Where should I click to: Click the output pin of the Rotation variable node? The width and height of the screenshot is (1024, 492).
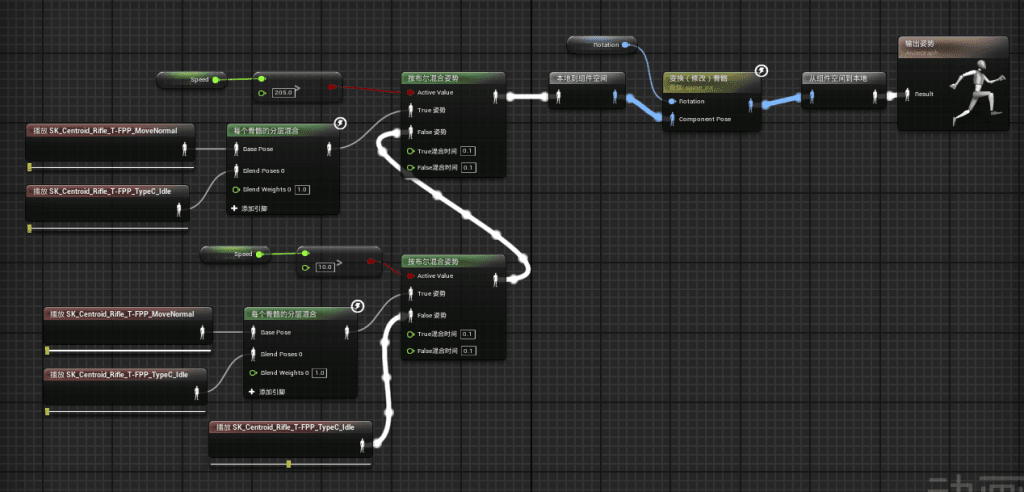coord(628,45)
